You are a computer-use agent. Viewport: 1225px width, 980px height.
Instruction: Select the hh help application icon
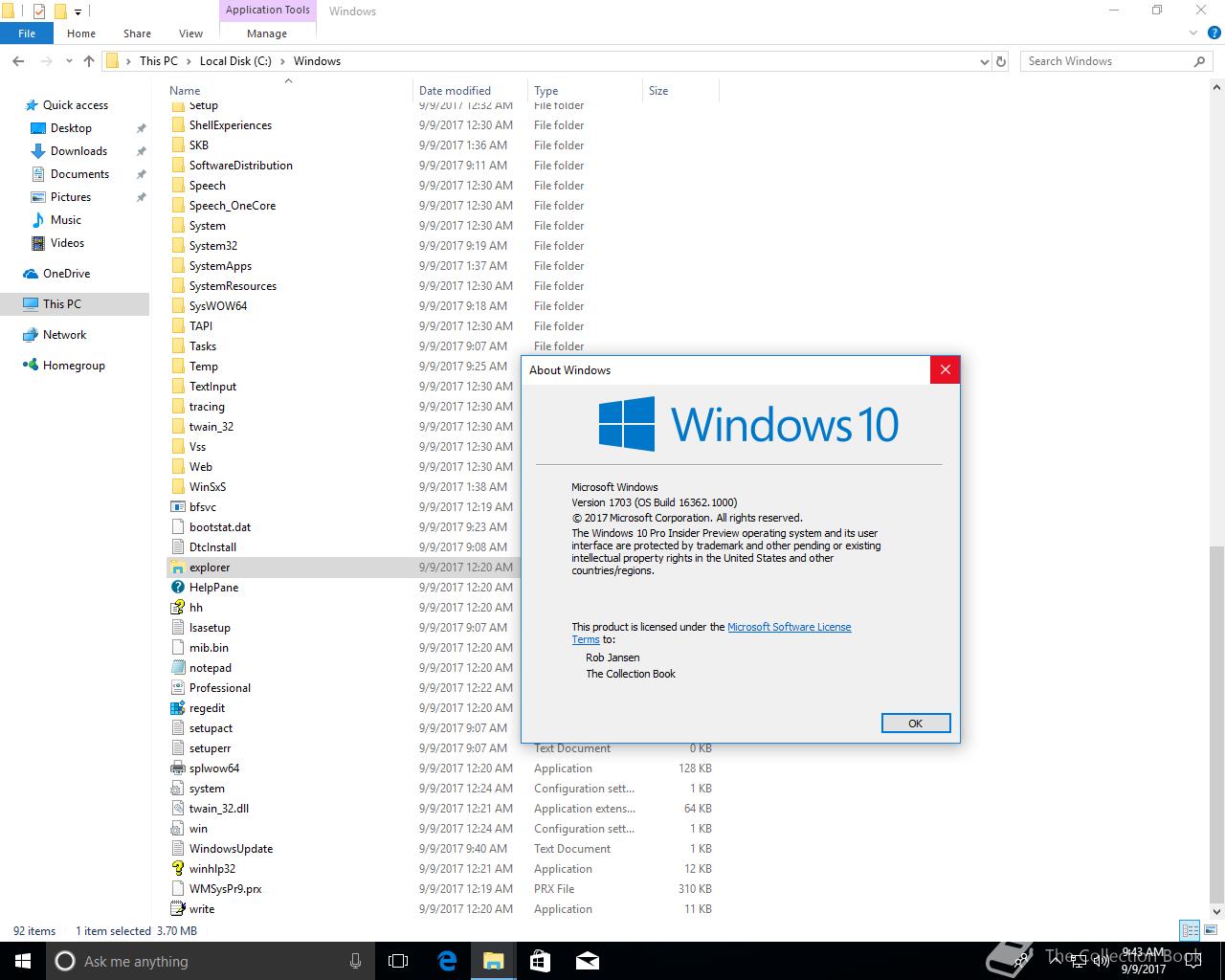177,608
